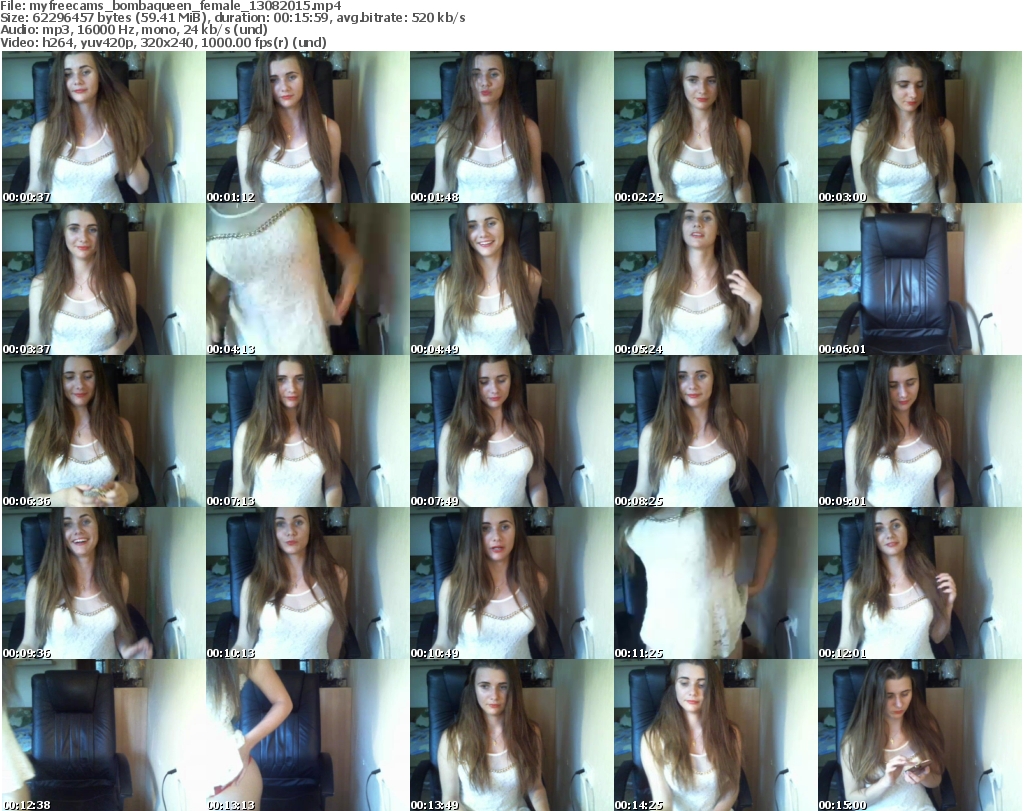Select the frame labeled 00:13:49

511,735
